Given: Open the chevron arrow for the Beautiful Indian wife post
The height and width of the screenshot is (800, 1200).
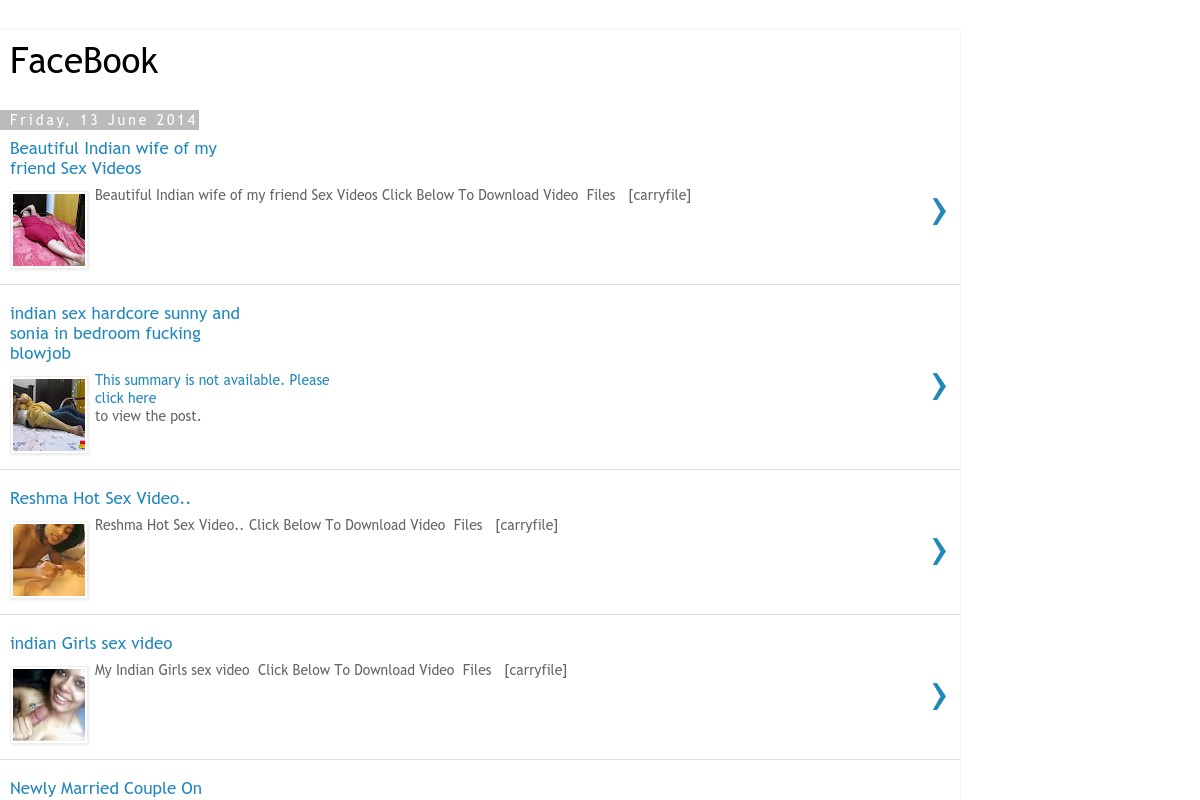Looking at the screenshot, I should [x=939, y=211].
